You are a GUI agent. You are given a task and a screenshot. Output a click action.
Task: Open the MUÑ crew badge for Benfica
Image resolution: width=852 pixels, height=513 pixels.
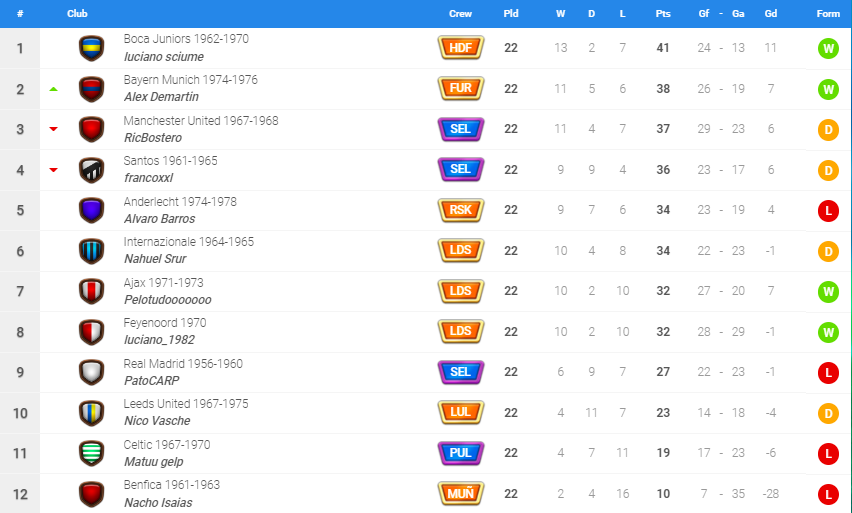click(x=461, y=493)
